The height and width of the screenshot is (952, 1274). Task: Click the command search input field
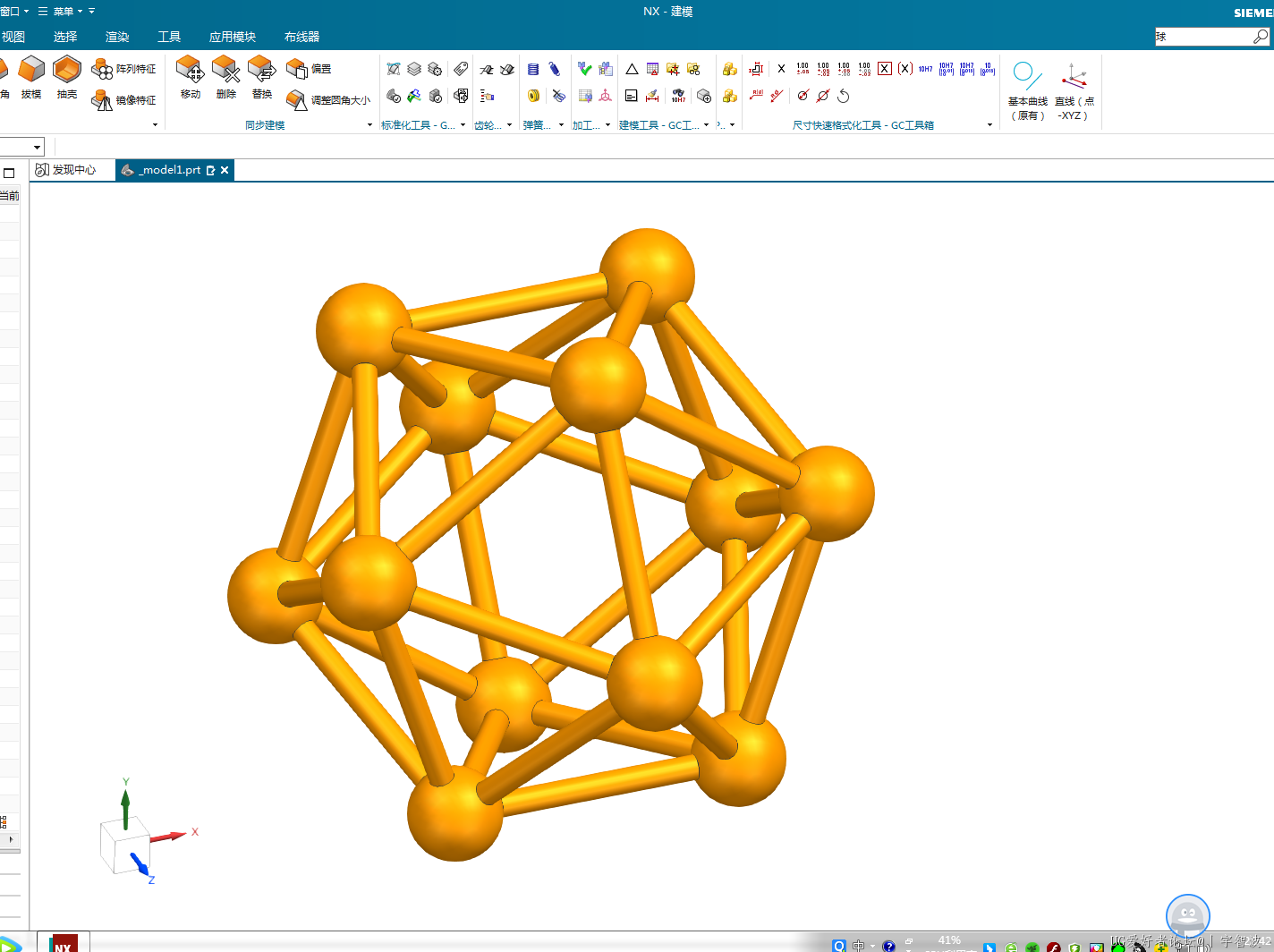pos(1203,37)
